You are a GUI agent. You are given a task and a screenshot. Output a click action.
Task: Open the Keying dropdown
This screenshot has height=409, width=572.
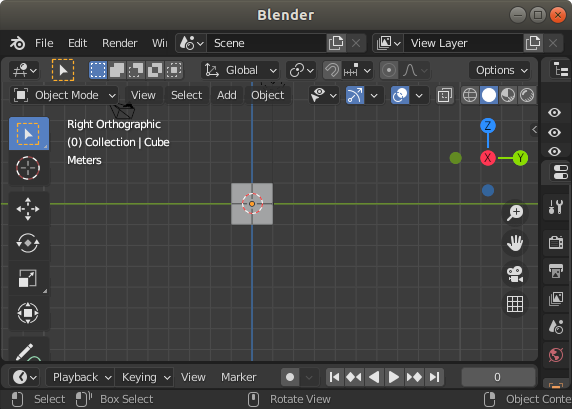pos(145,377)
